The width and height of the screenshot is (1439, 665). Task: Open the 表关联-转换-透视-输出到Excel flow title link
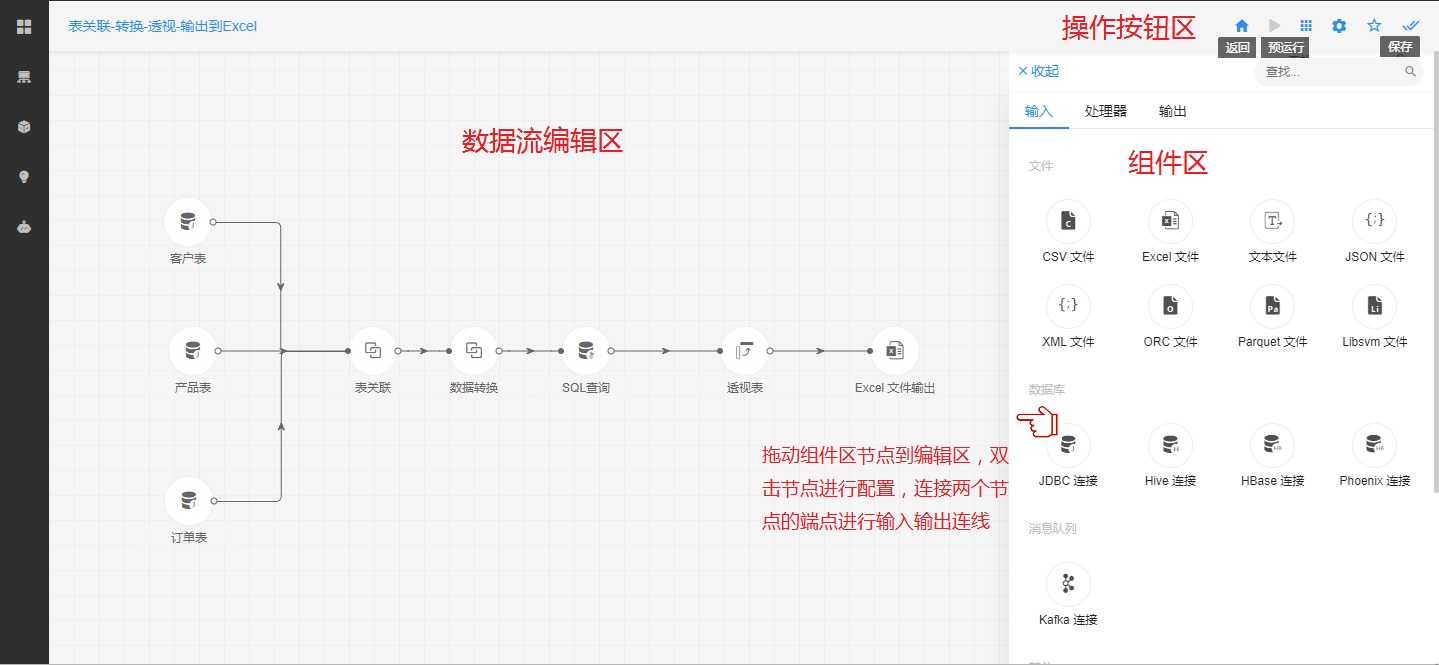[162, 25]
